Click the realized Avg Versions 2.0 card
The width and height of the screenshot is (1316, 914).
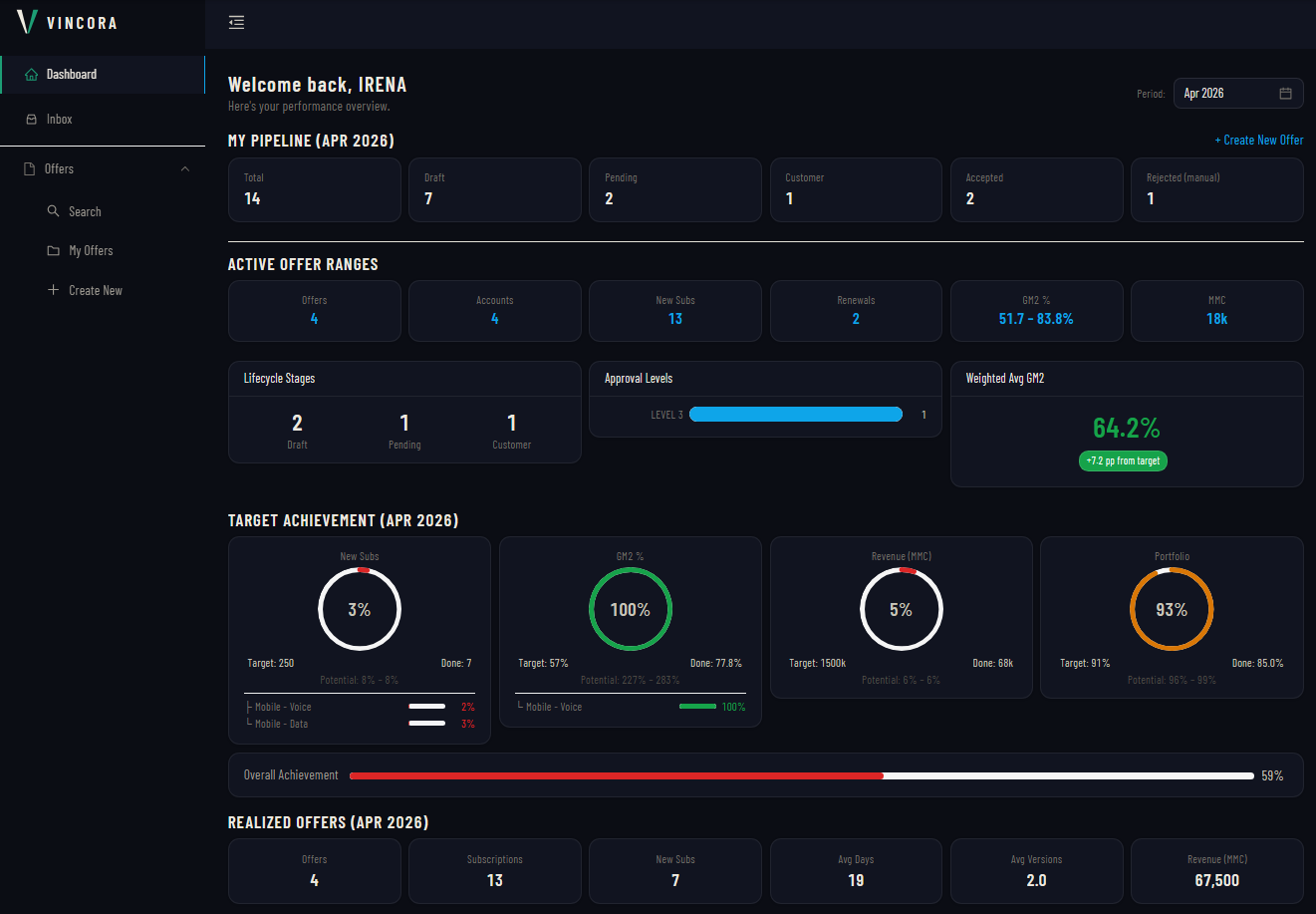point(1037,871)
